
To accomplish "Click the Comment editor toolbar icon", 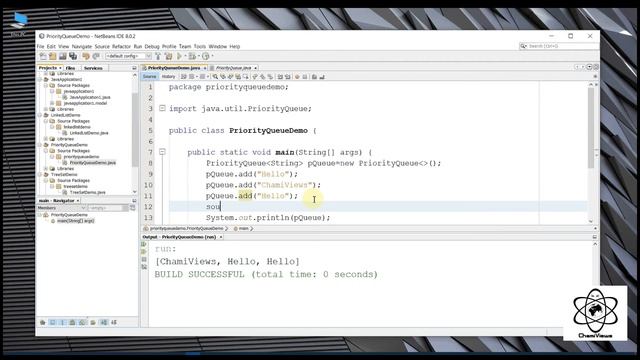I will point(314,76).
